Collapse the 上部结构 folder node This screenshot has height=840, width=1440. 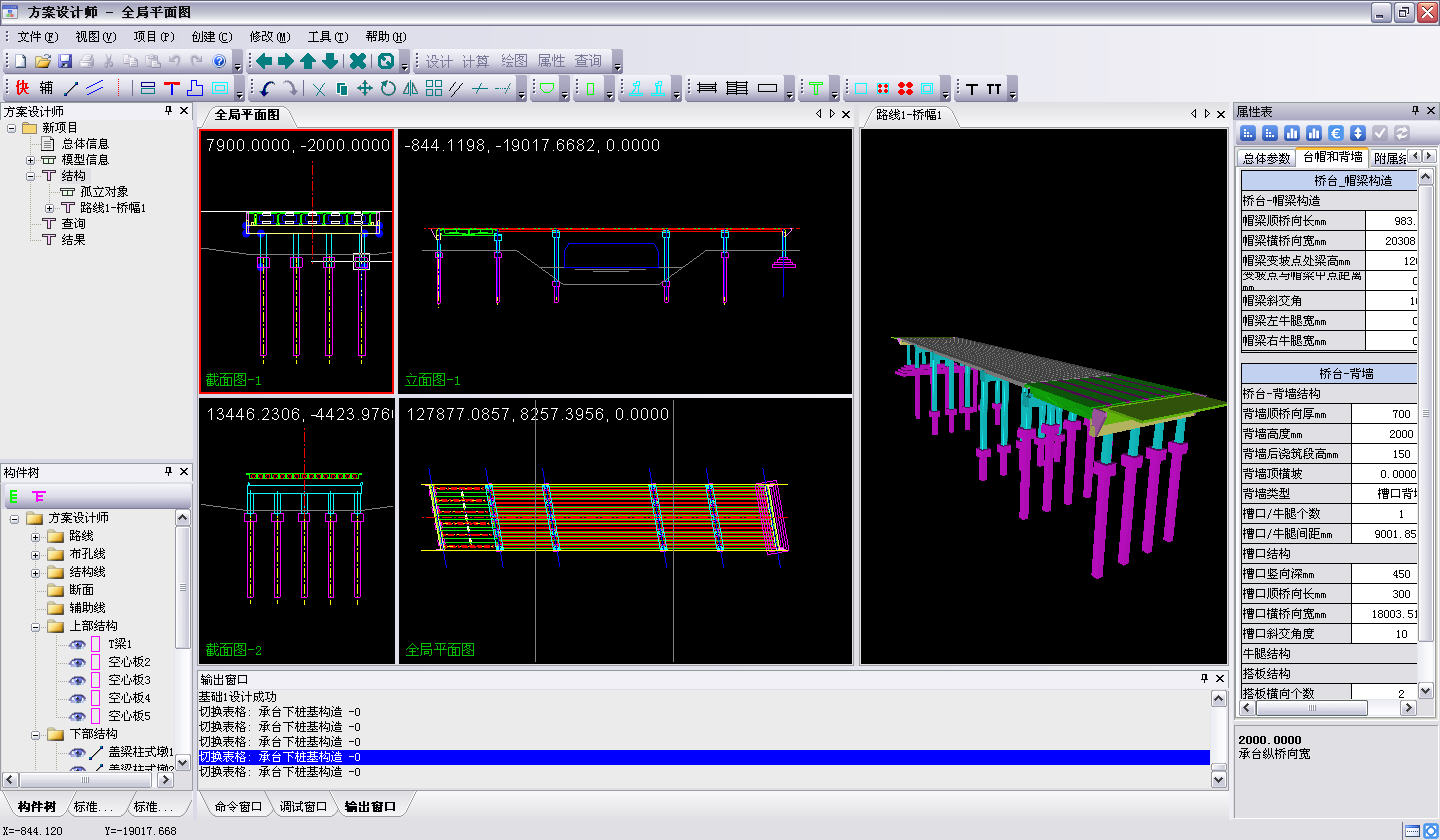click(35, 626)
